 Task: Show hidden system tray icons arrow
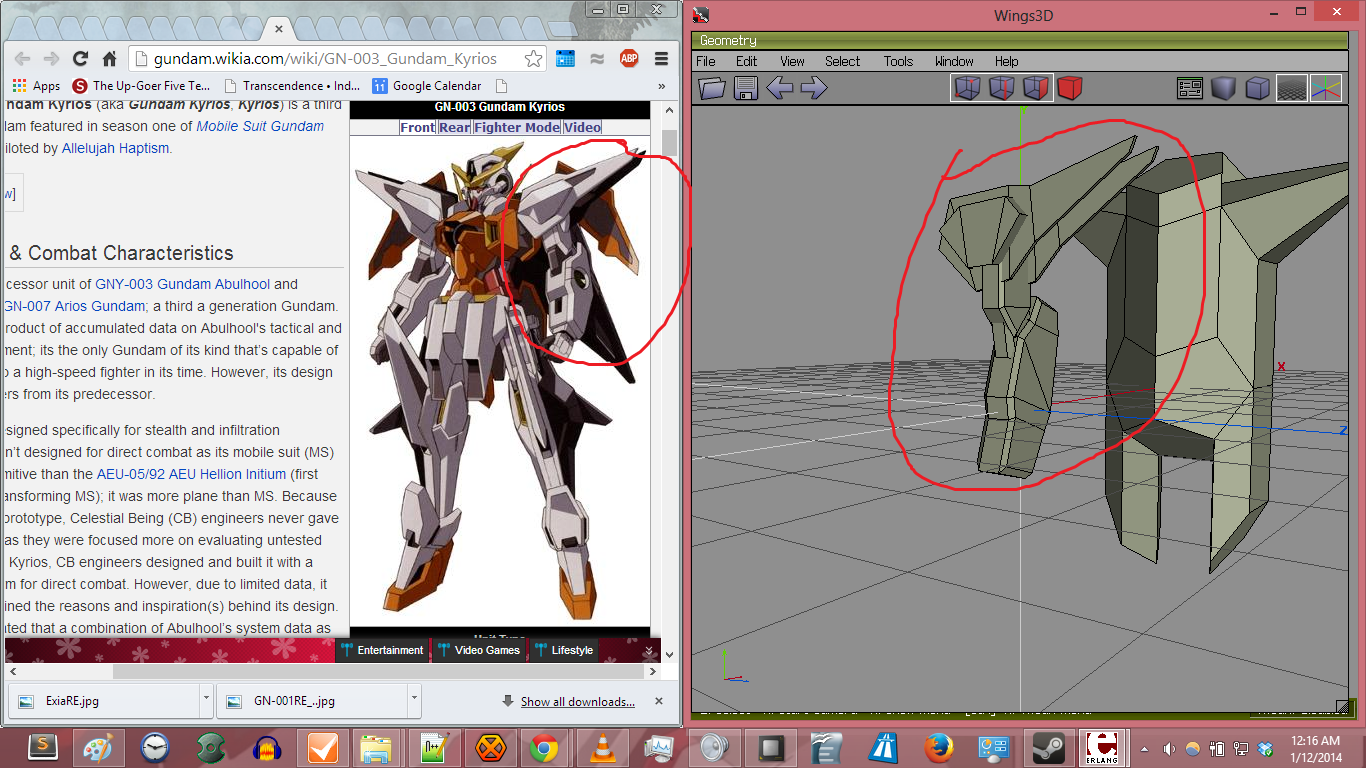1145,748
